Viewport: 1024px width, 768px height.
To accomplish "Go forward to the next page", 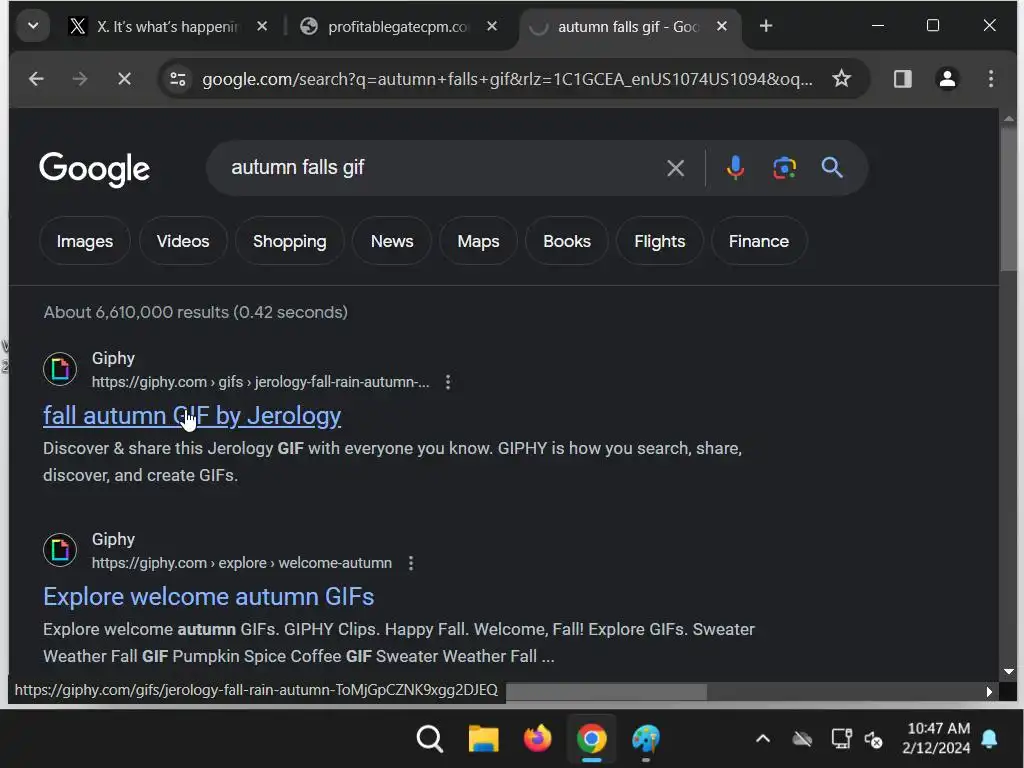I will (x=80, y=79).
